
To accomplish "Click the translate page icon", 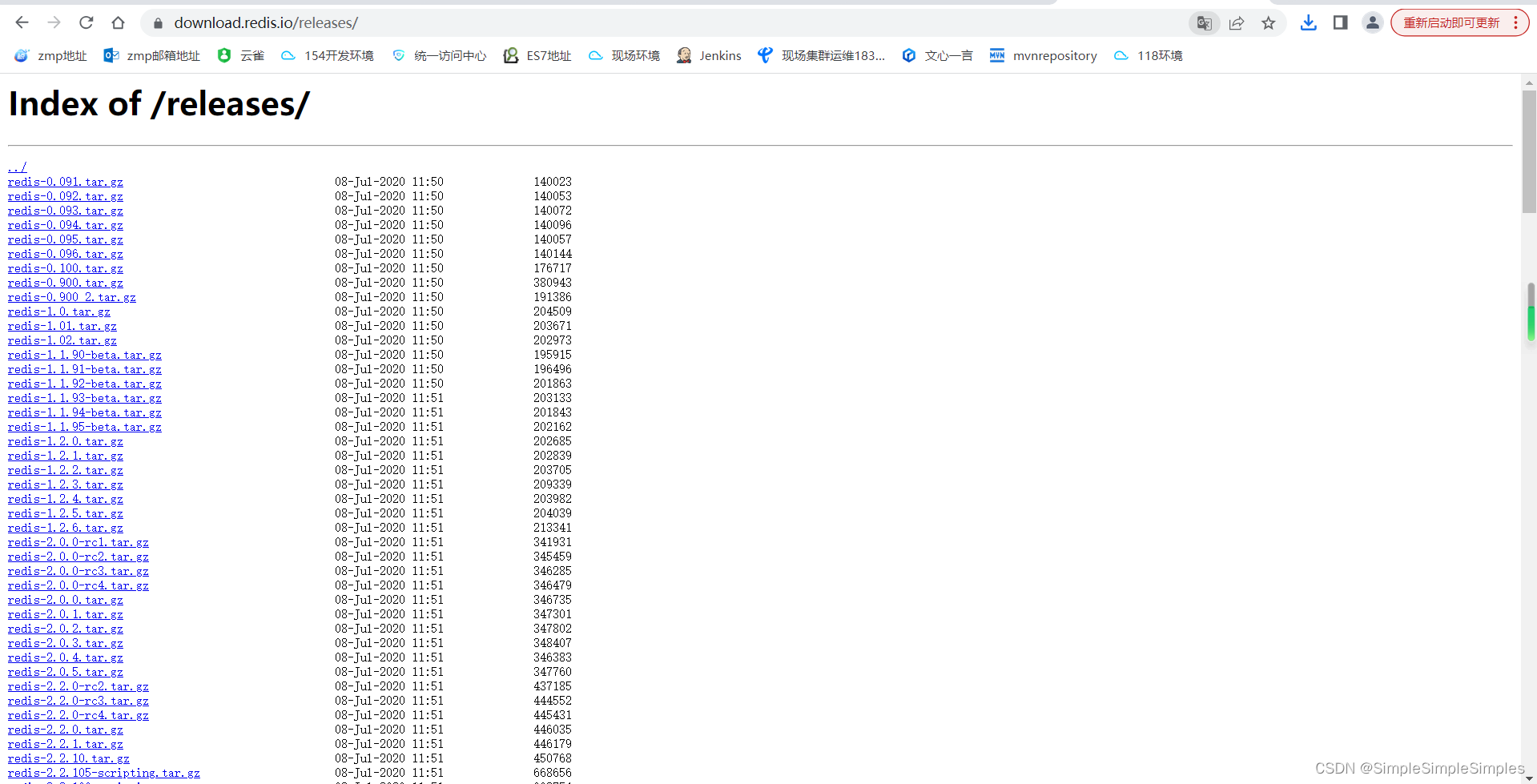I will point(1204,23).
